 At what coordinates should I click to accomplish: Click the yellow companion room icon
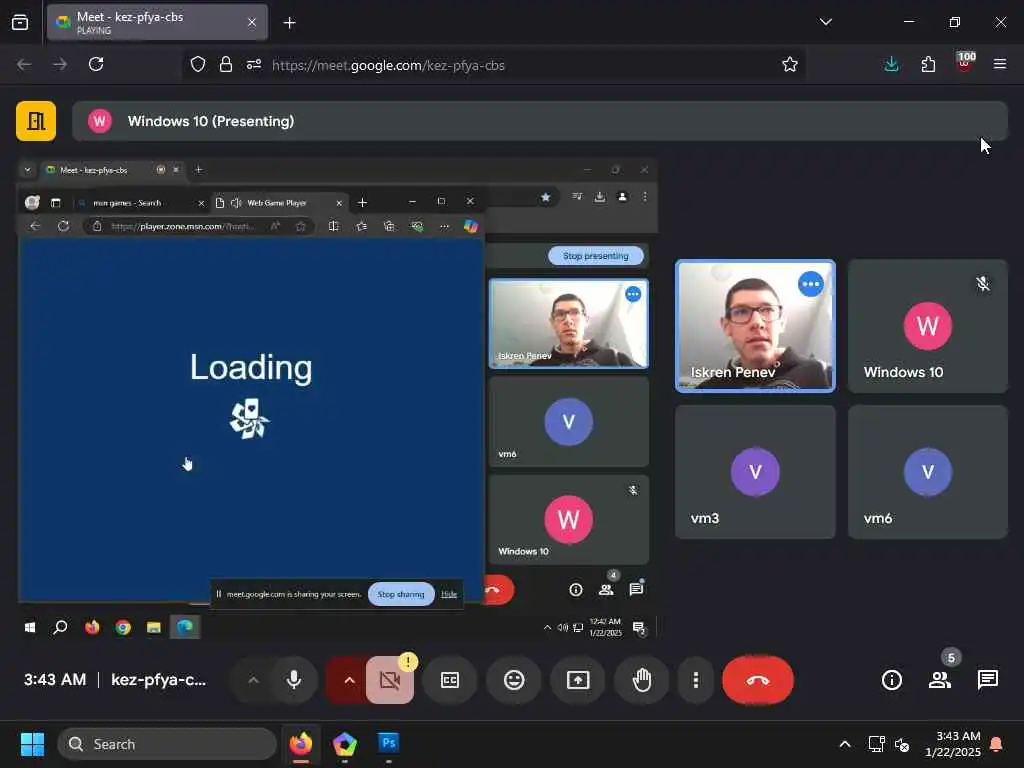pyautogui.click(x=36, y=121)
